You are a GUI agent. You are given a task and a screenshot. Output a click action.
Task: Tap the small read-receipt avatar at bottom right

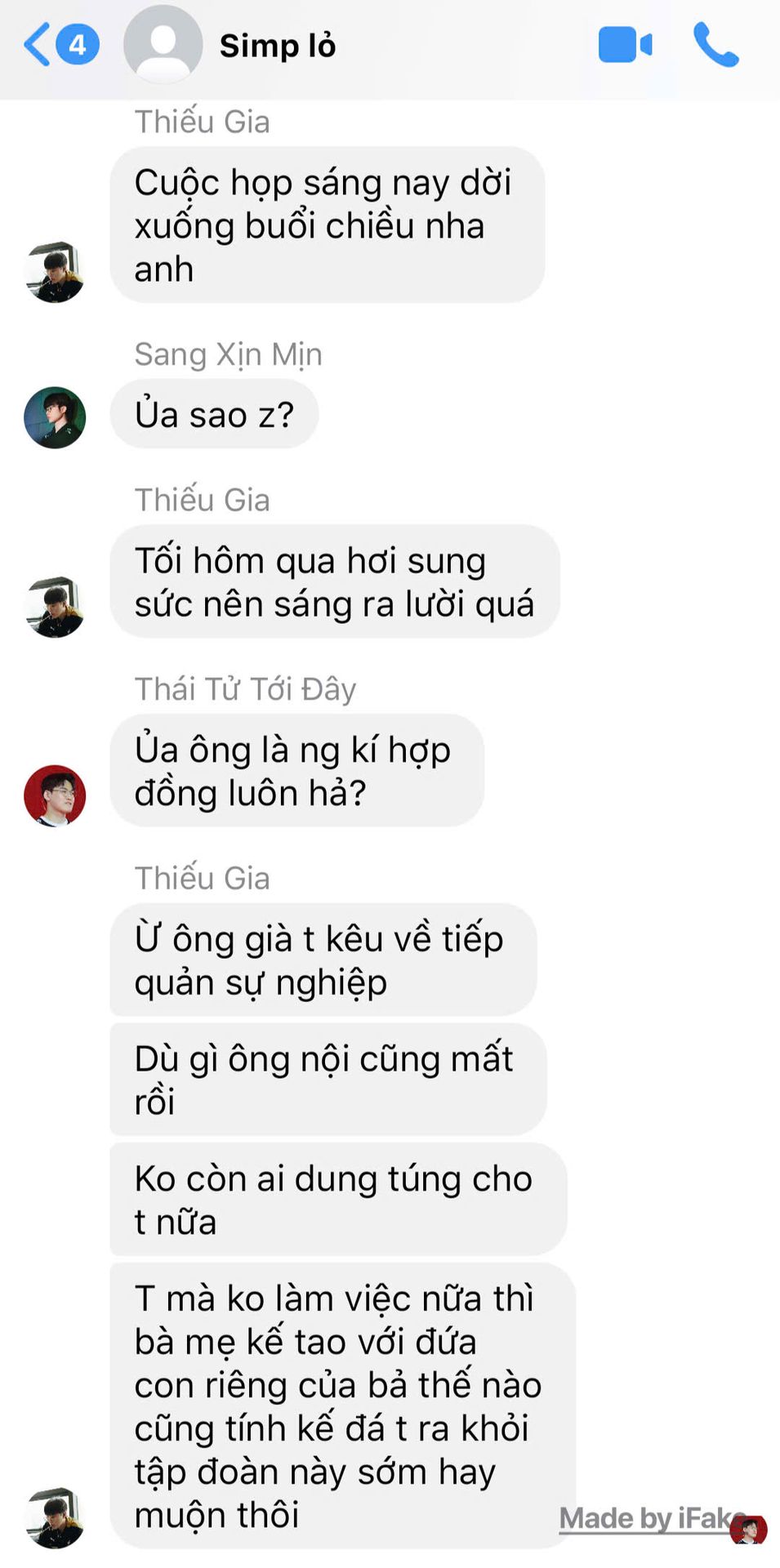748,1529
